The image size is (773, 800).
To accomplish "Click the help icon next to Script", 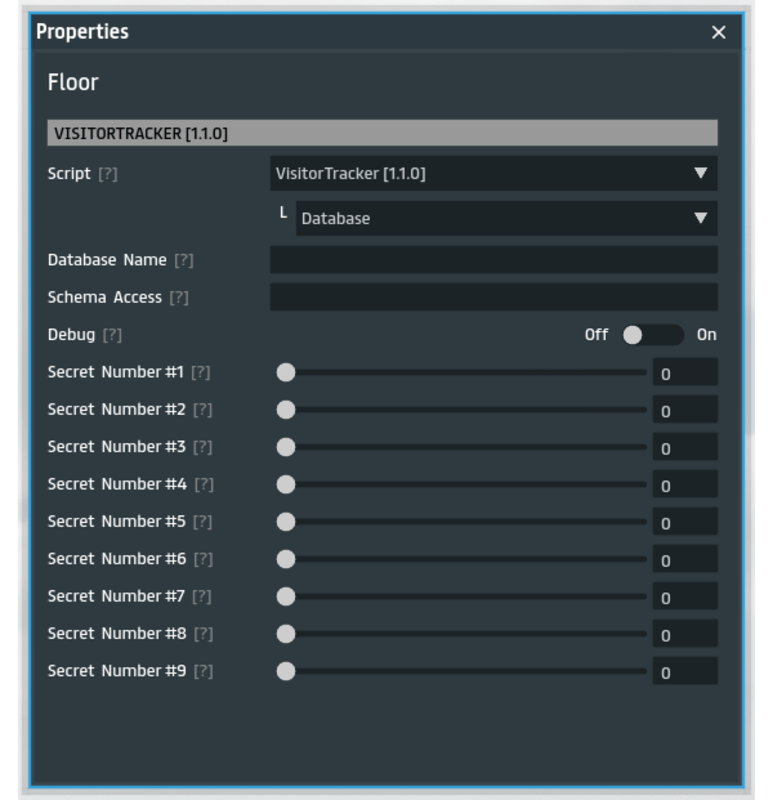I will coord(107,174).
